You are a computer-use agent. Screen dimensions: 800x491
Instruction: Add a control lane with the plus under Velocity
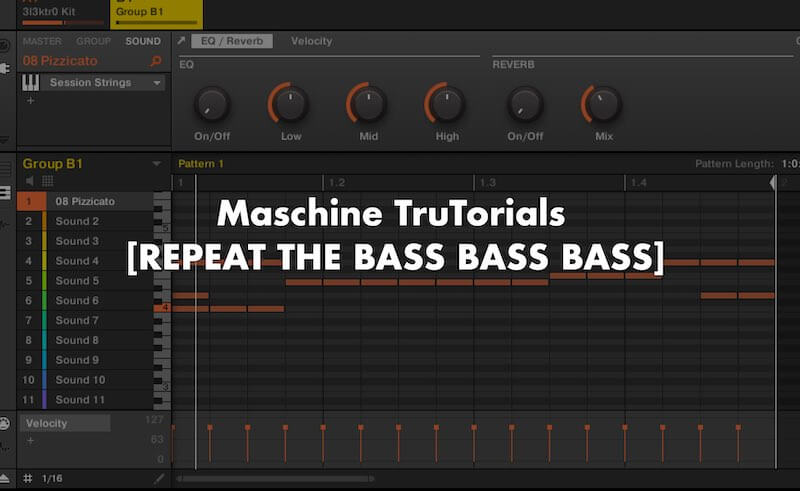(31, 440)
